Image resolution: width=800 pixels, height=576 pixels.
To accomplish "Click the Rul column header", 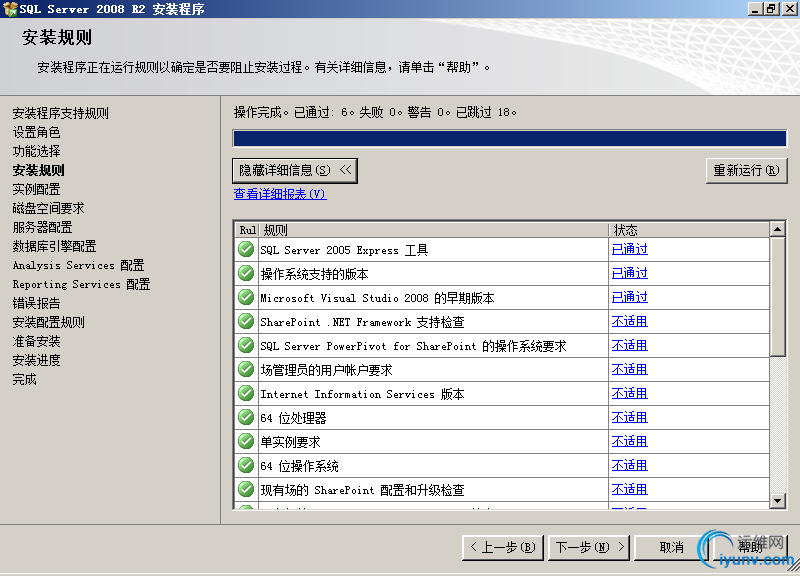I will coord(247,230).
